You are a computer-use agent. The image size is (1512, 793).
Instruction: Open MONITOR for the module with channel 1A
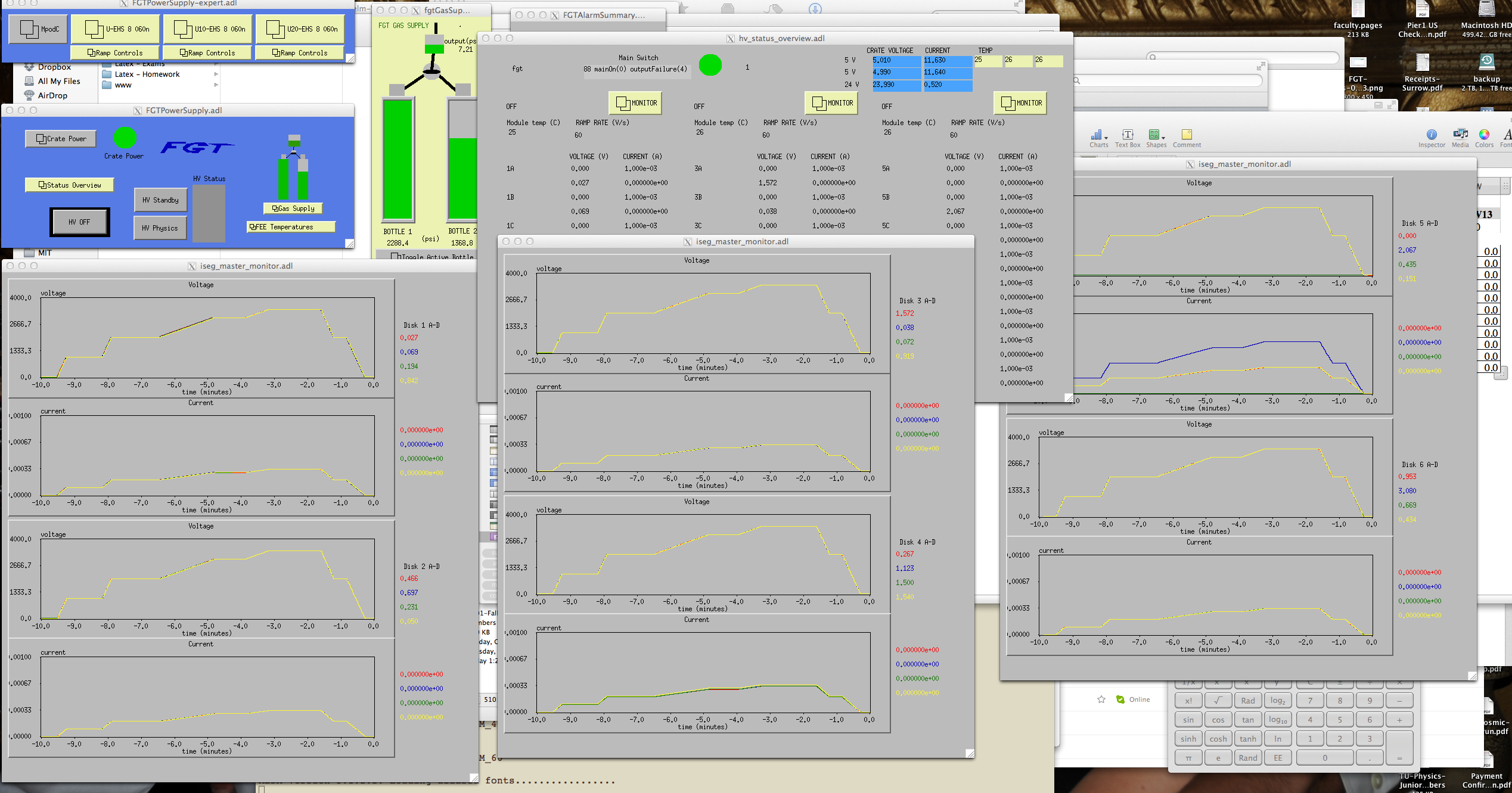tap(635, 103)
